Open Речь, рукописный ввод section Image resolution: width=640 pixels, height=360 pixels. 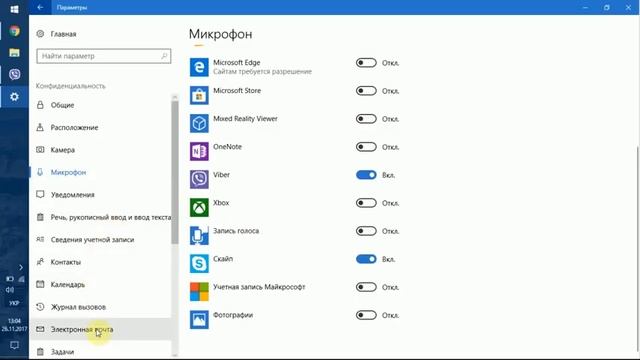(101, 218)
